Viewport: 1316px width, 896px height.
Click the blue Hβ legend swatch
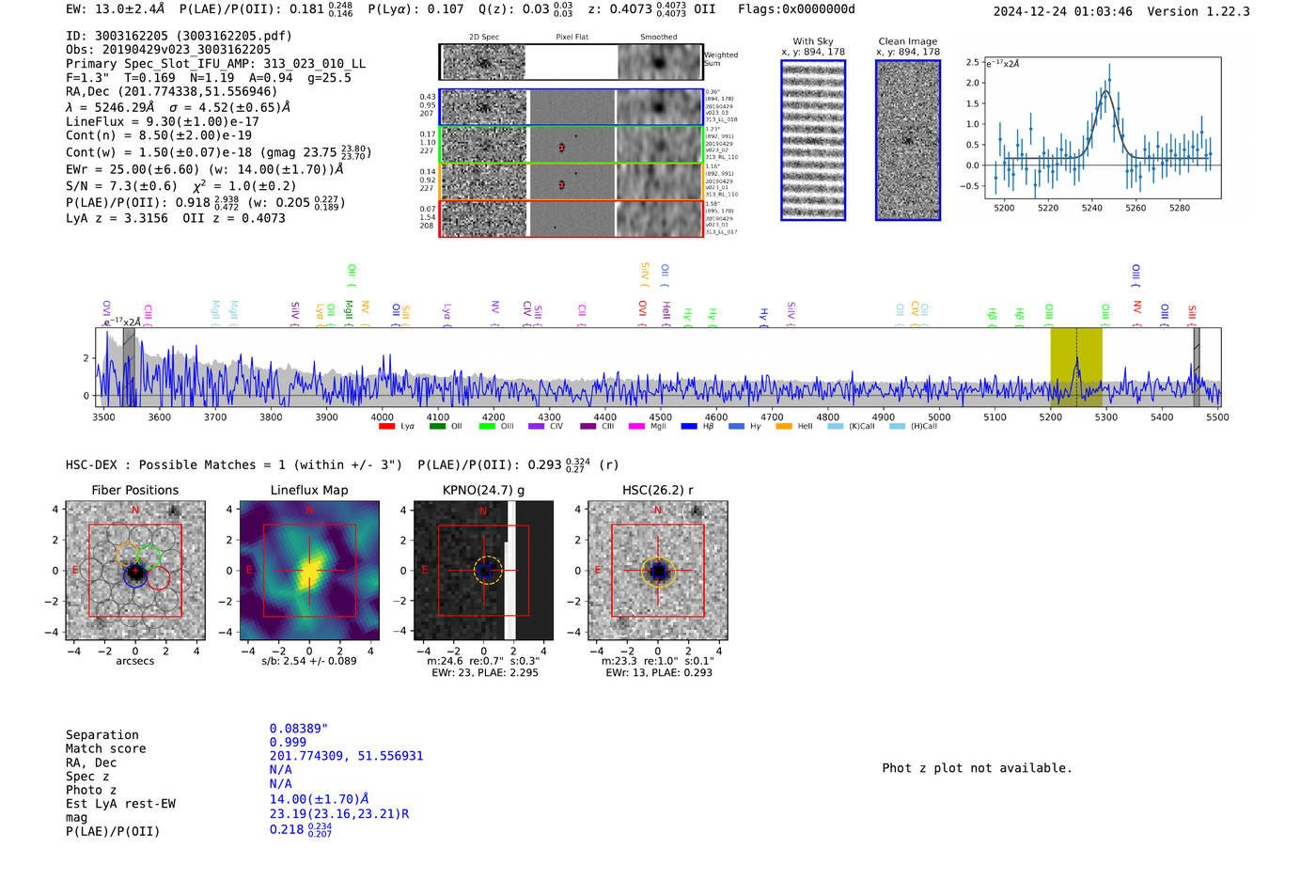689,427
